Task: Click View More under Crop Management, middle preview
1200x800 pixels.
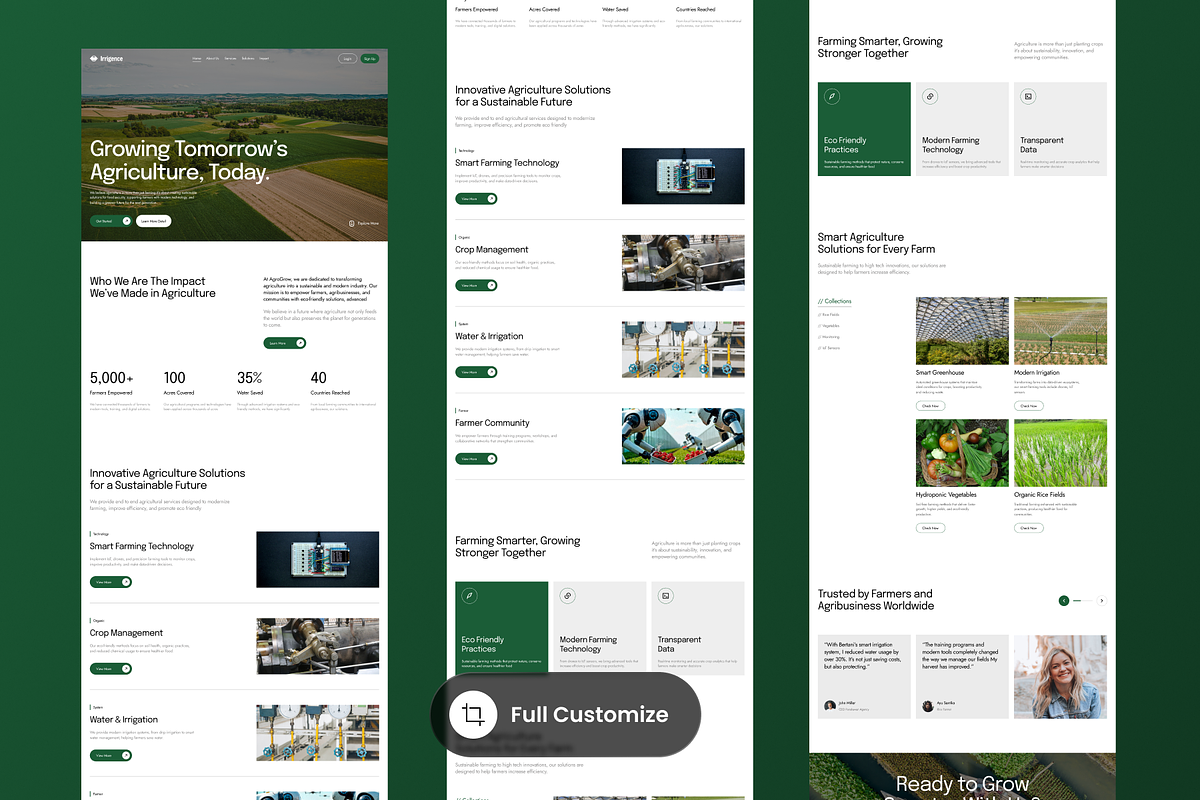Action: pos(476,286)
